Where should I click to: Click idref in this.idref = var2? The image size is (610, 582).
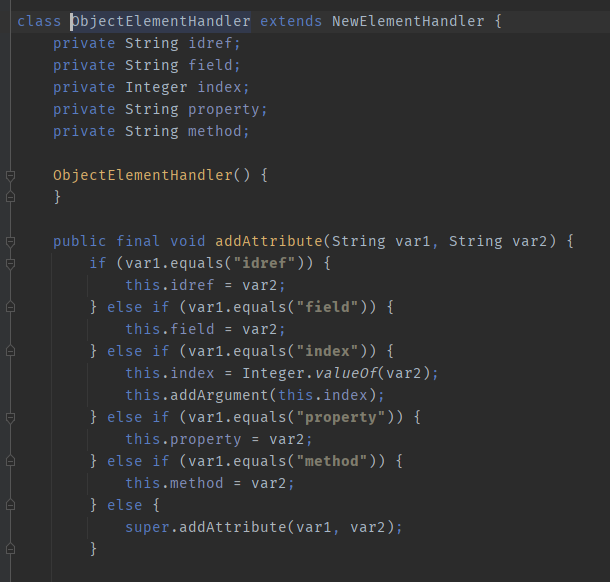pos(192,285)
